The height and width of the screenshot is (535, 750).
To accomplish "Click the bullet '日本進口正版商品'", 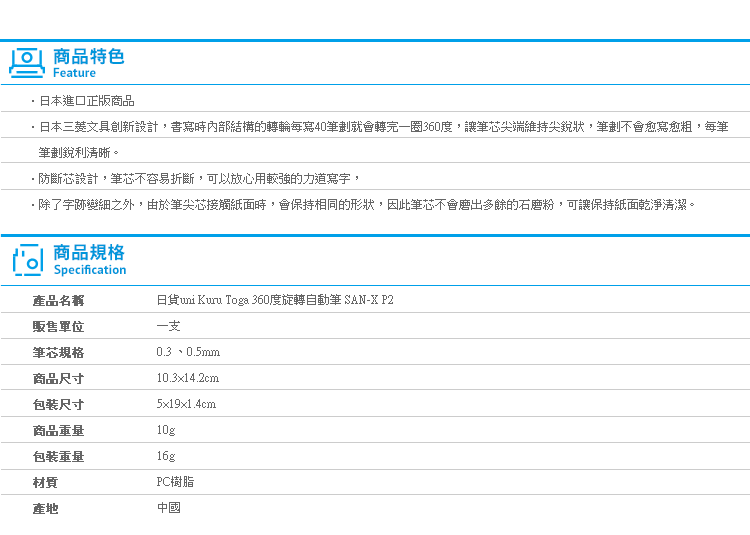I will 87,101.
